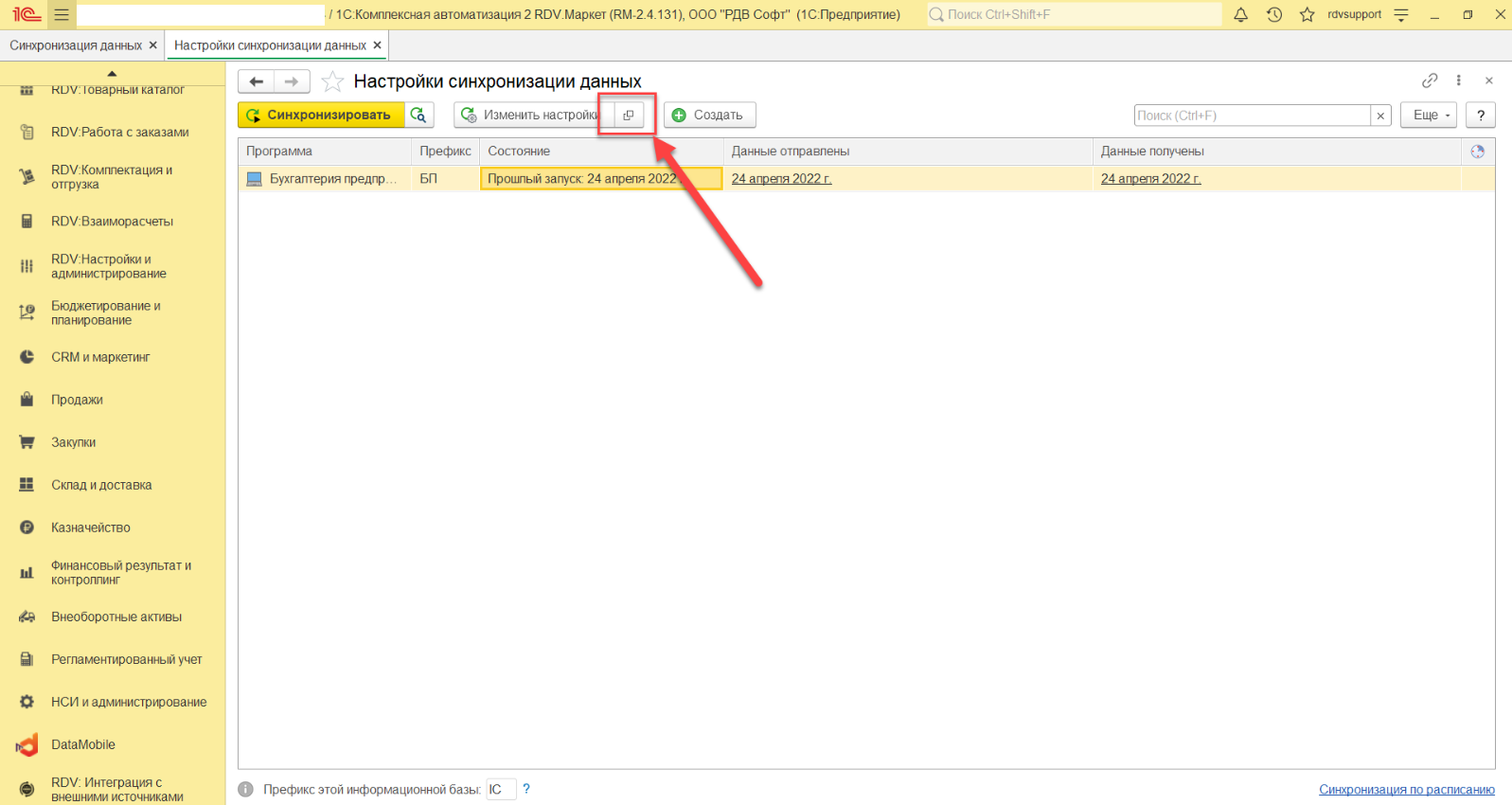The image size is (1512, 805).
Task: Click the sync search magnifier icon
Action: coord(418,115)
